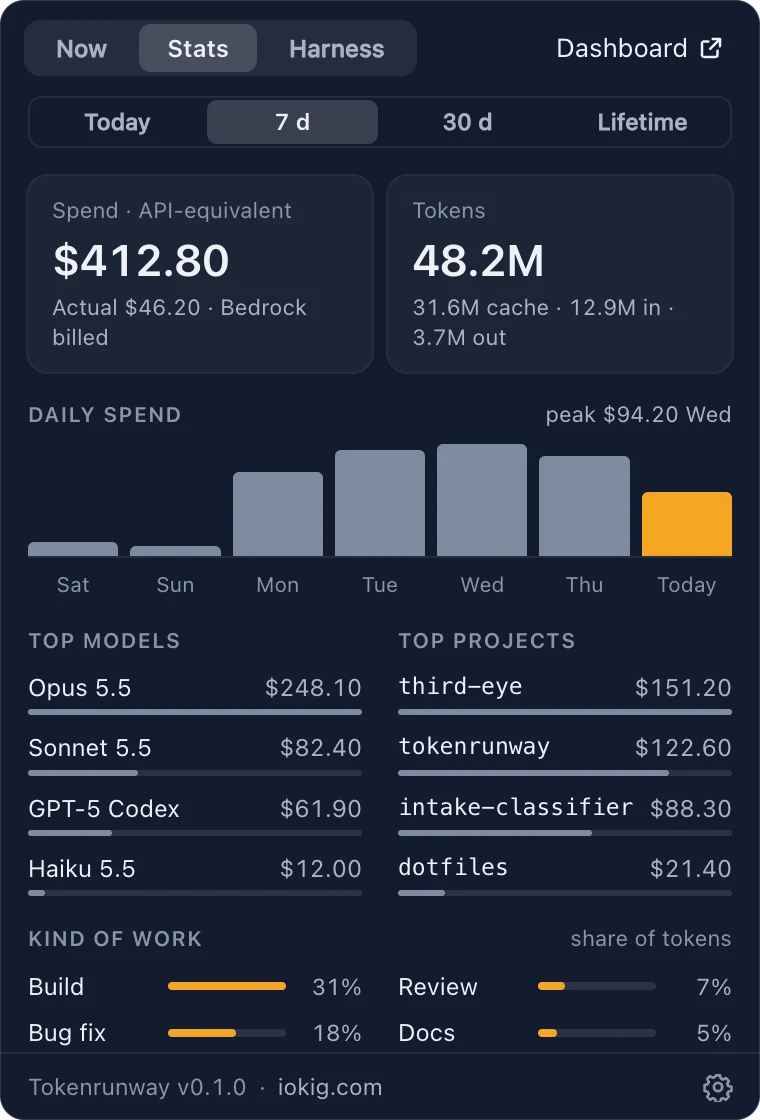Screen dimensions: 760x1120
Task: Click the $248.10 Opus amount
Action: [x=313, y=688]
